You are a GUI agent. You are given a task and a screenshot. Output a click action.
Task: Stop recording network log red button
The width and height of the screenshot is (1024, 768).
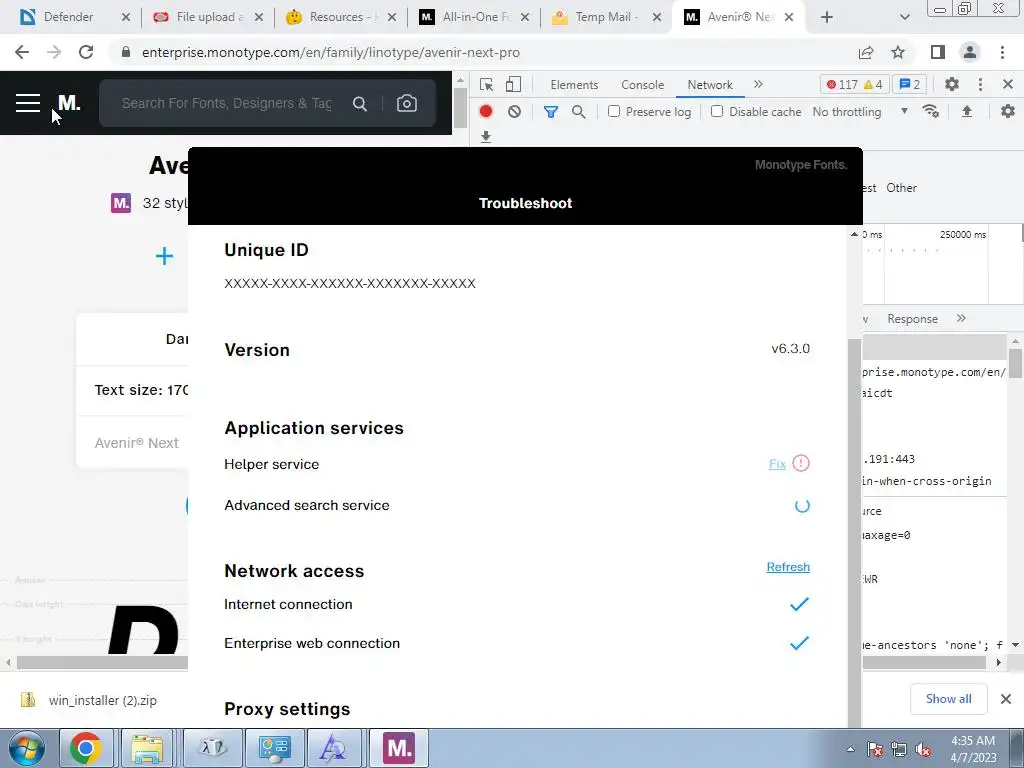[x=485, y=112]
